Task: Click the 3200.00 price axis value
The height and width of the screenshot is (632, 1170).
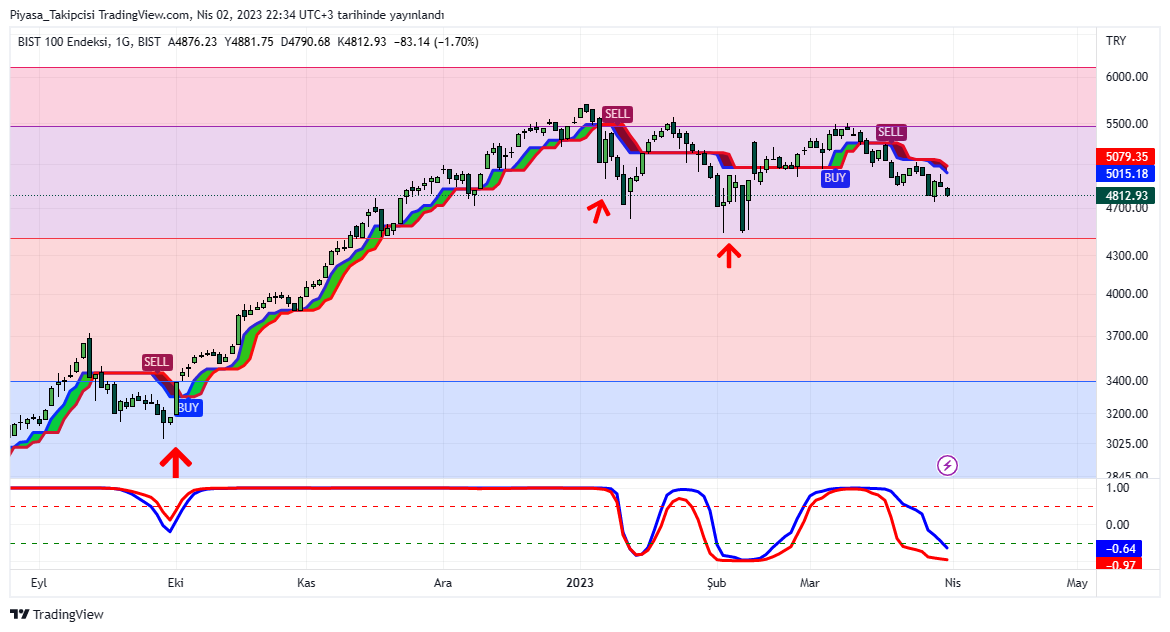Action: (1127, 413)
